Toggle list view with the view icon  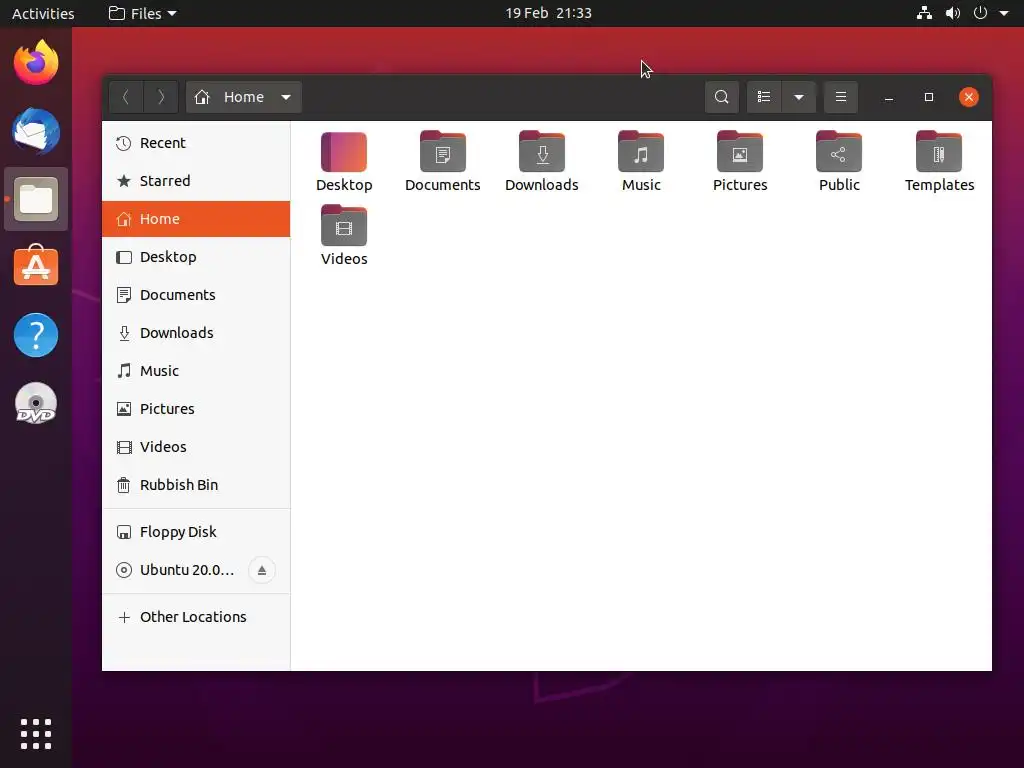click(x=763, y=97)
